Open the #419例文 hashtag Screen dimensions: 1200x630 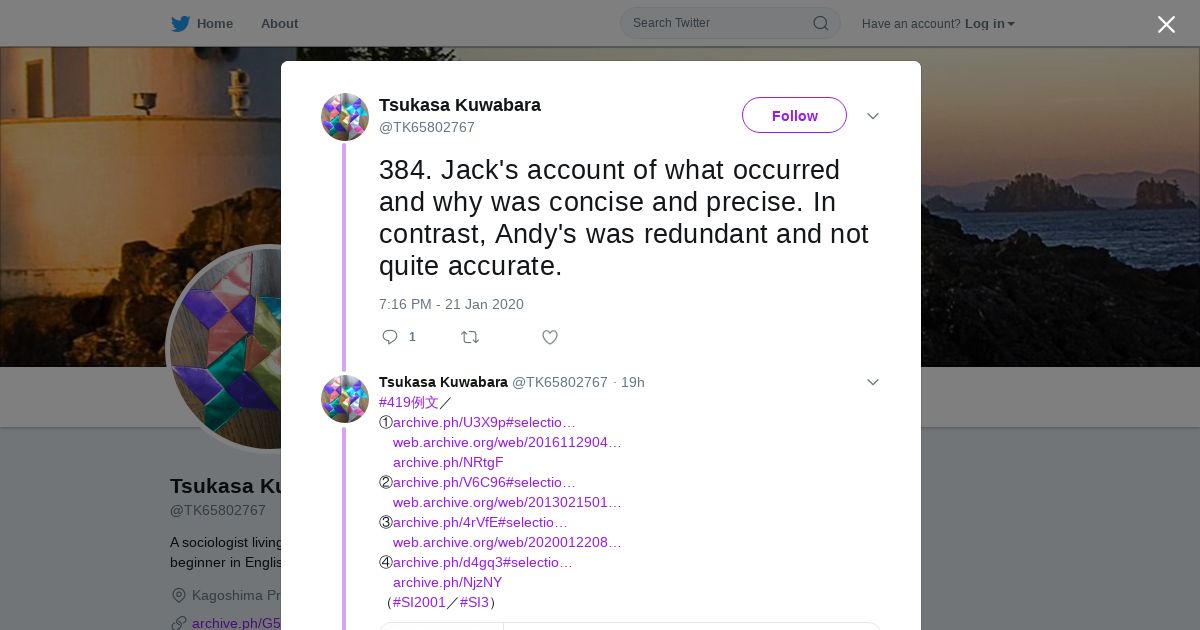pos(409,402)
